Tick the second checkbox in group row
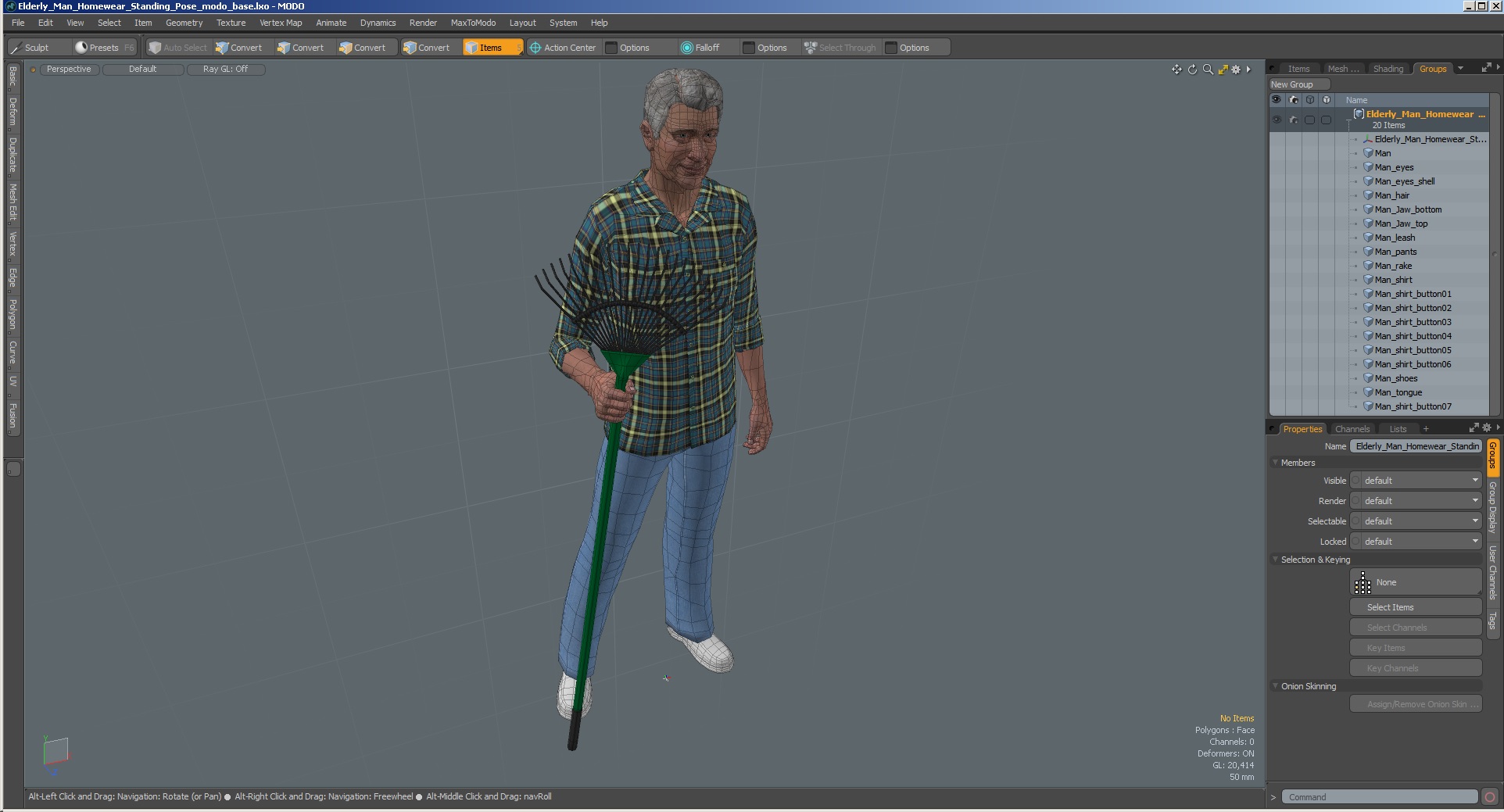 [x=1327, y=120]
